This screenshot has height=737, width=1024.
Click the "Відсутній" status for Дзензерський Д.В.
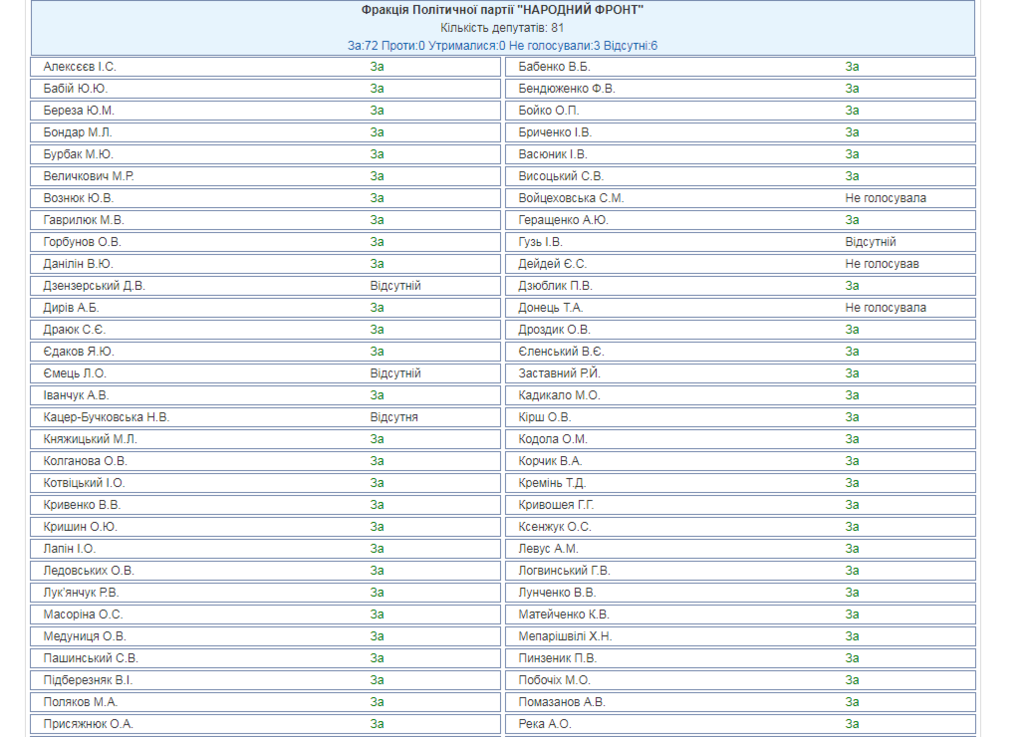395,286
